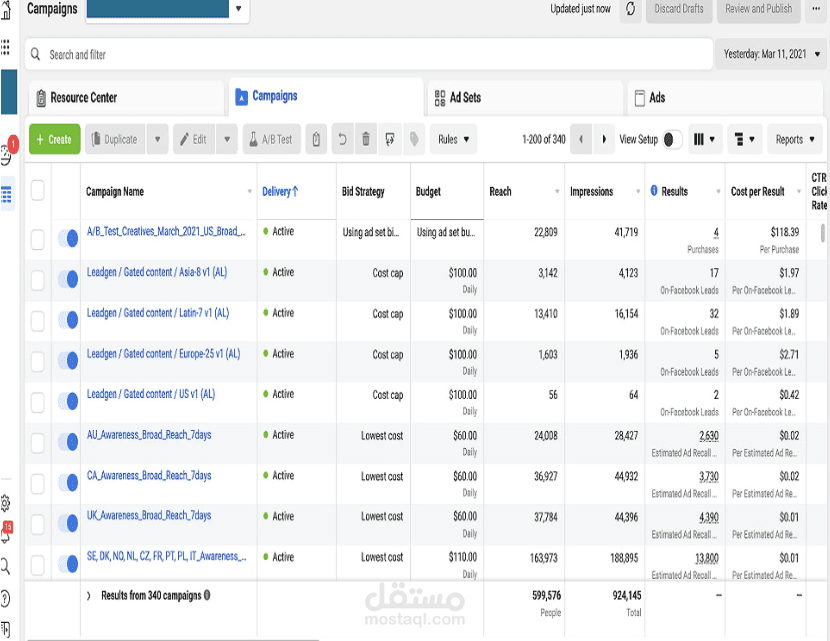Screen dimensions: 830x641
Task: Open the account selector dropdown arrow
Action: (x=238, y=8)
